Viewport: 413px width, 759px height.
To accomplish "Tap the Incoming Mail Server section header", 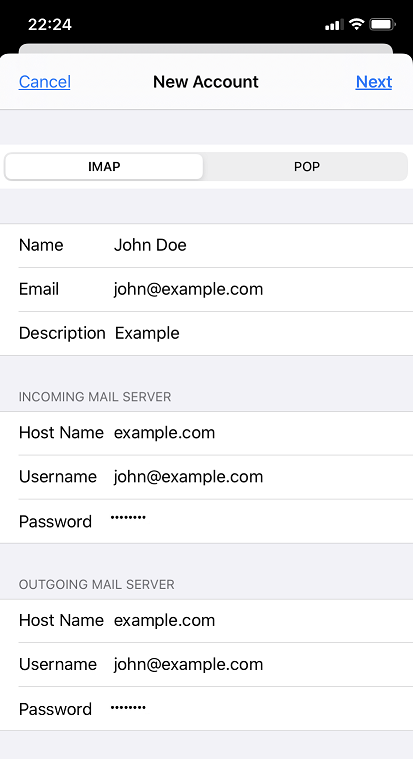I will 95,397.
